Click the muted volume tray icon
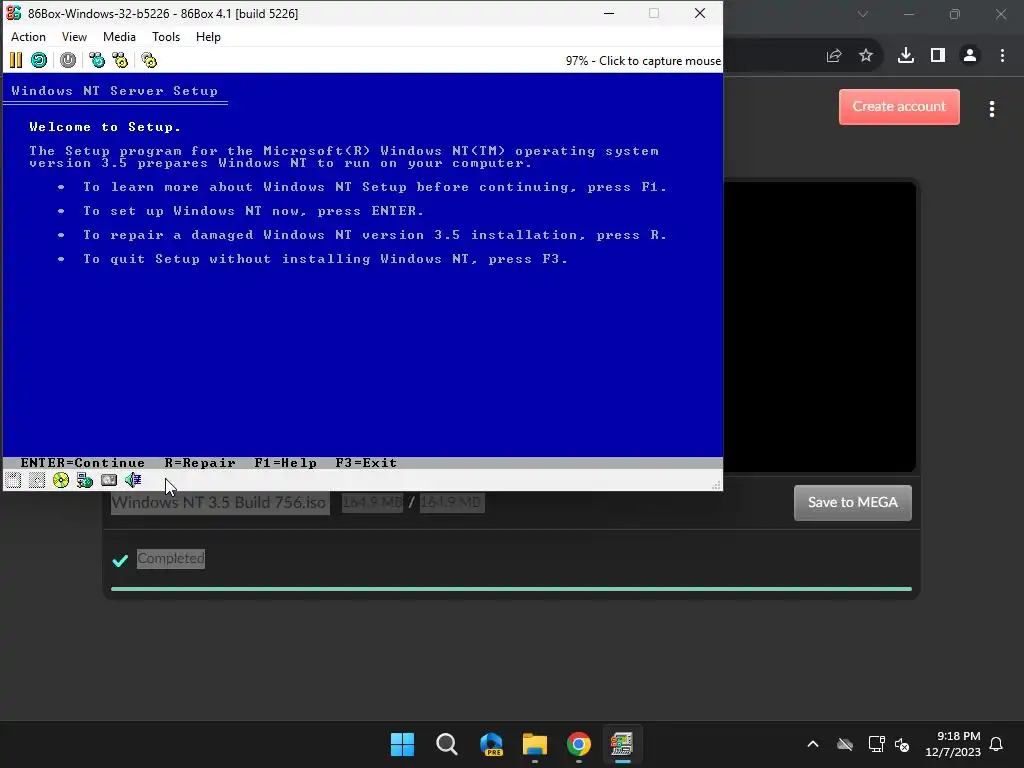1024x768 pixels. pyautogui.click(x=902, y=744)
